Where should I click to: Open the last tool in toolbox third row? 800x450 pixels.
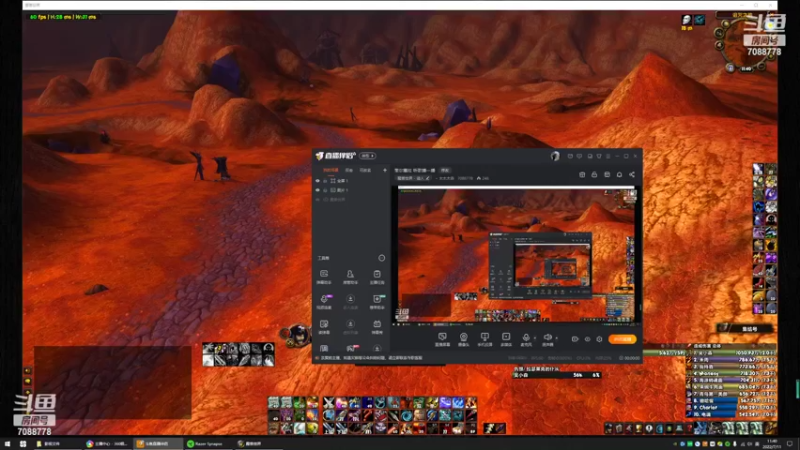tap(377, 327)
